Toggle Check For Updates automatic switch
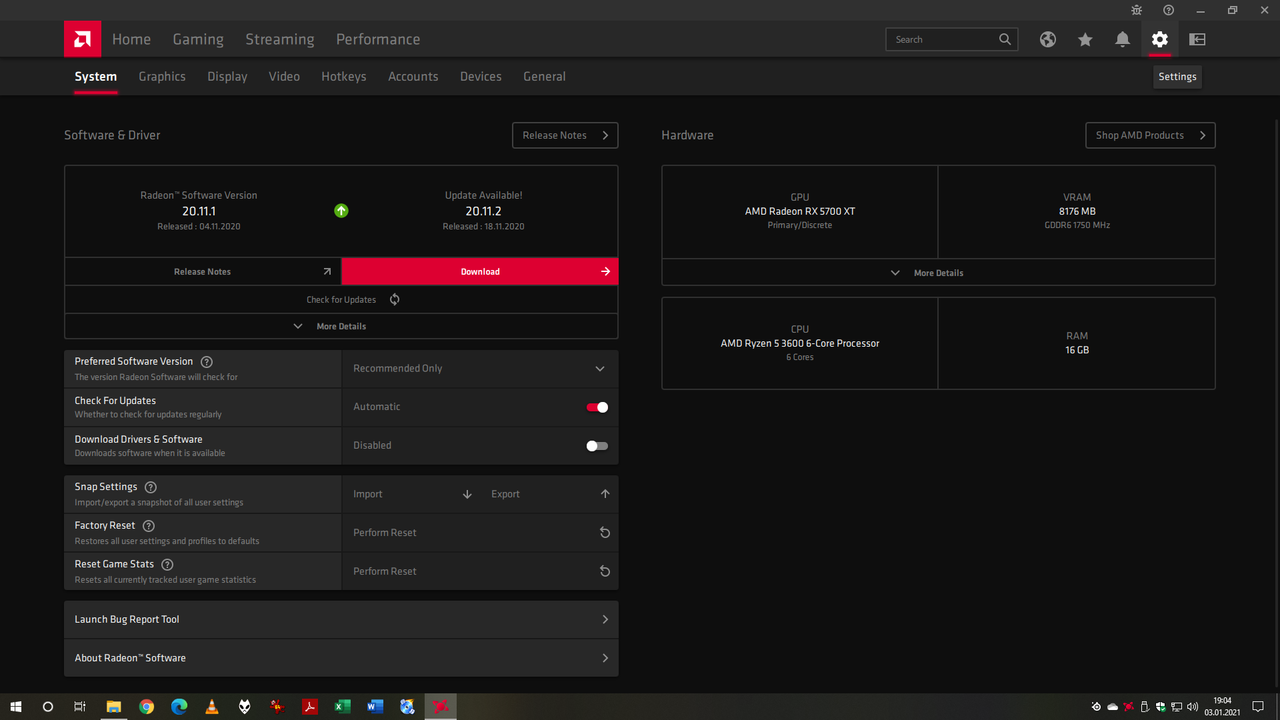 pos(597,407)
